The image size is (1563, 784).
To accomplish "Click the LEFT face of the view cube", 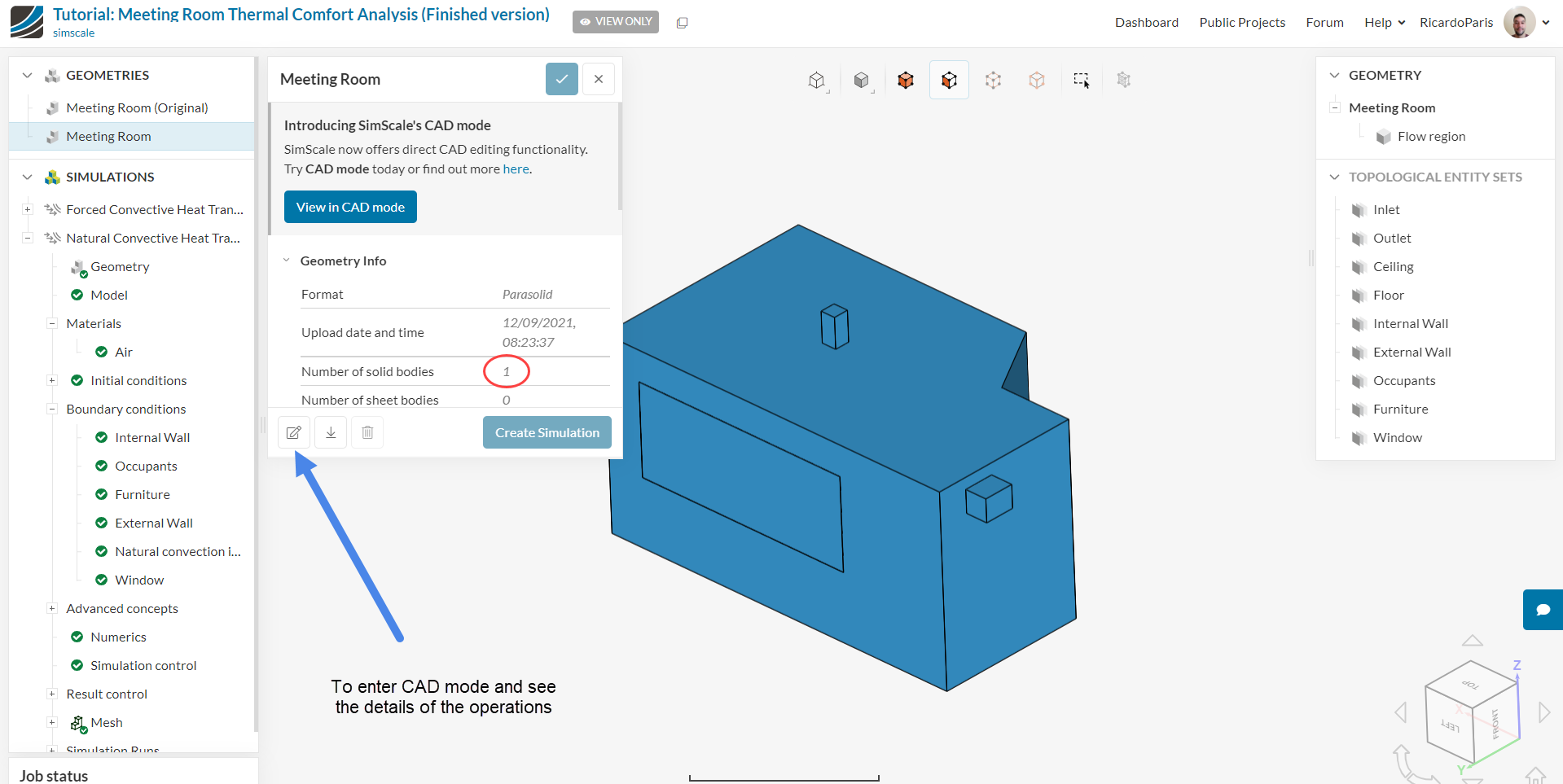I will point(1451,725).
